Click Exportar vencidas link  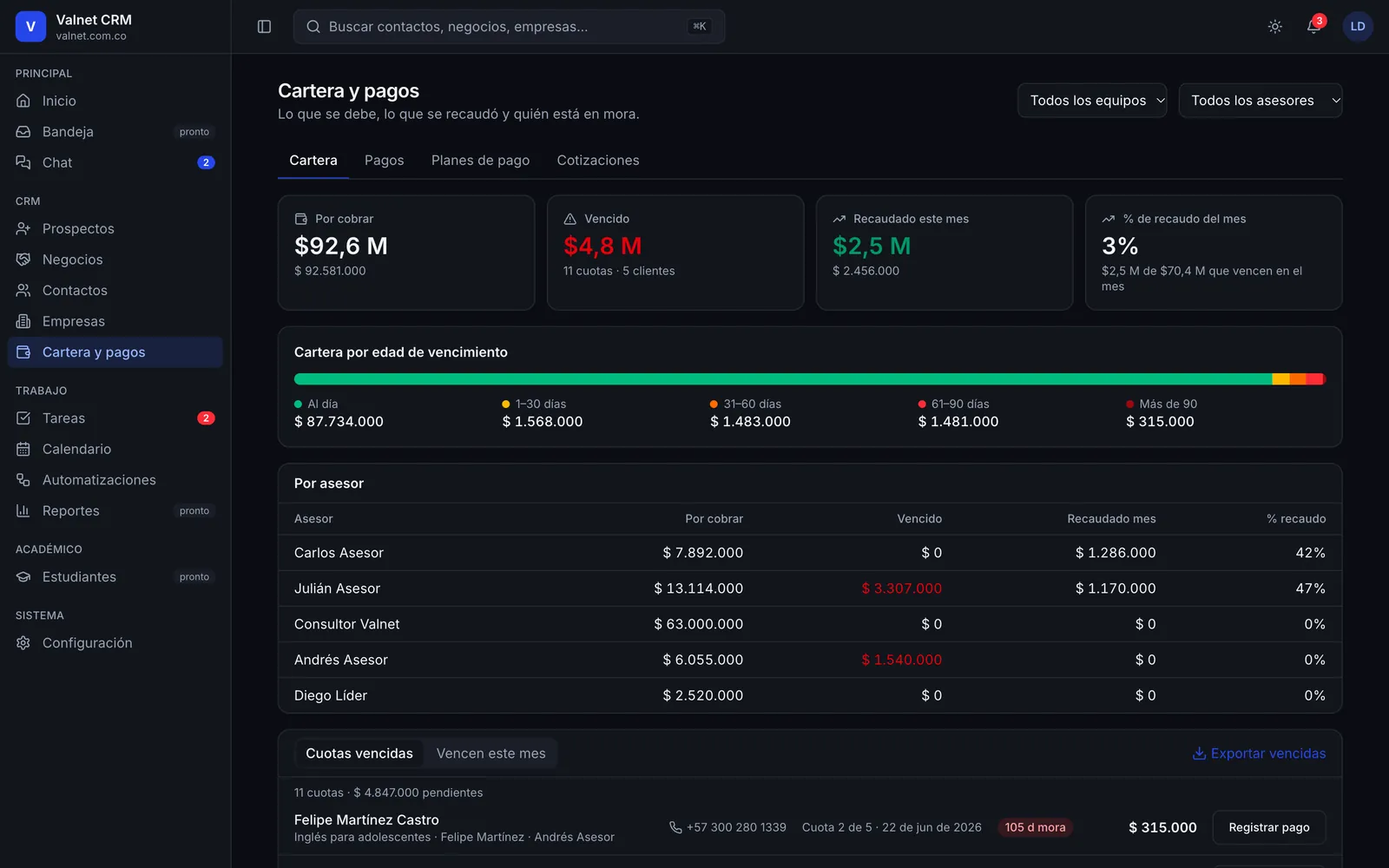click(1259, 753)
